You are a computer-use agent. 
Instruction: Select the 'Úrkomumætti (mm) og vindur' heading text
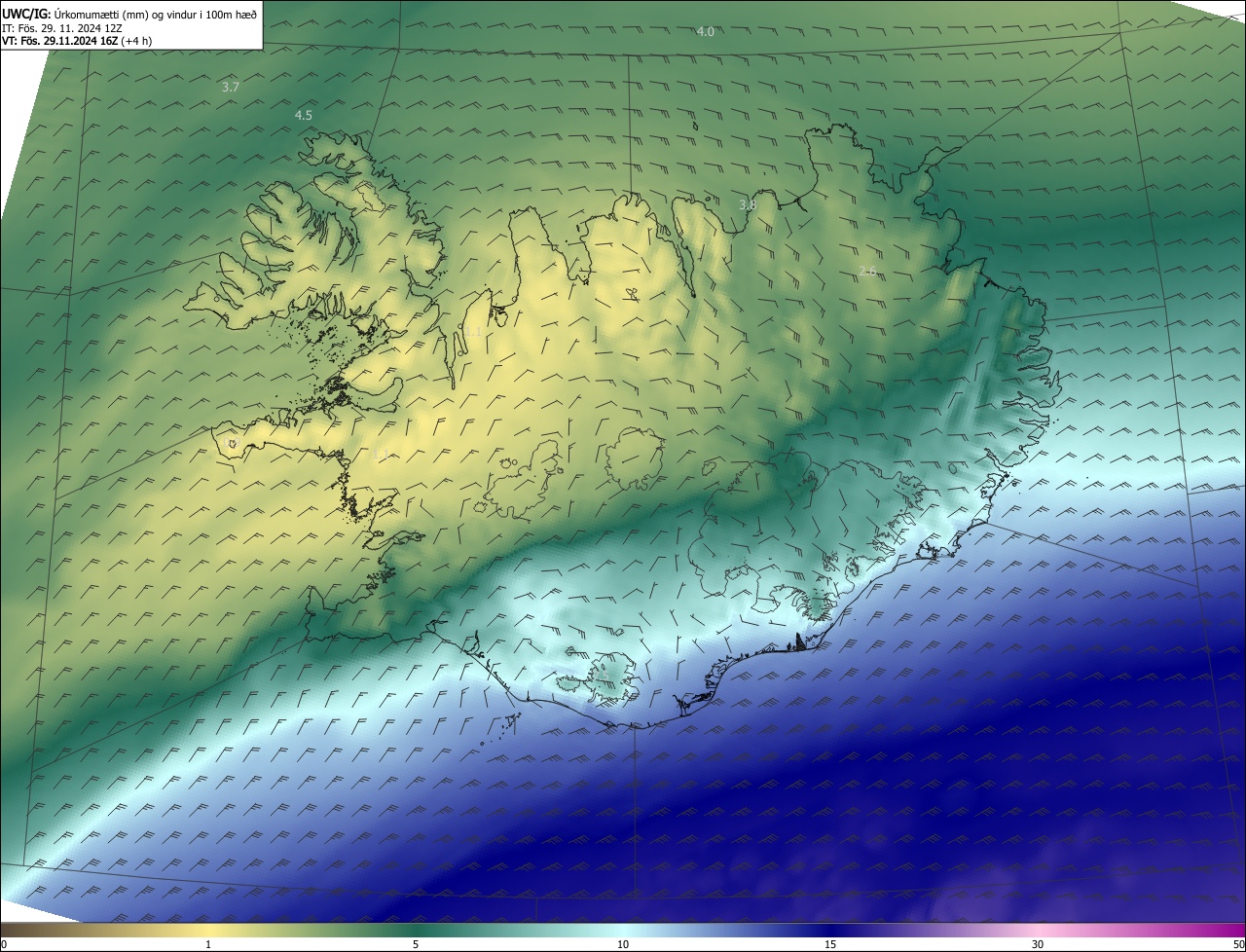coord(127,14)
